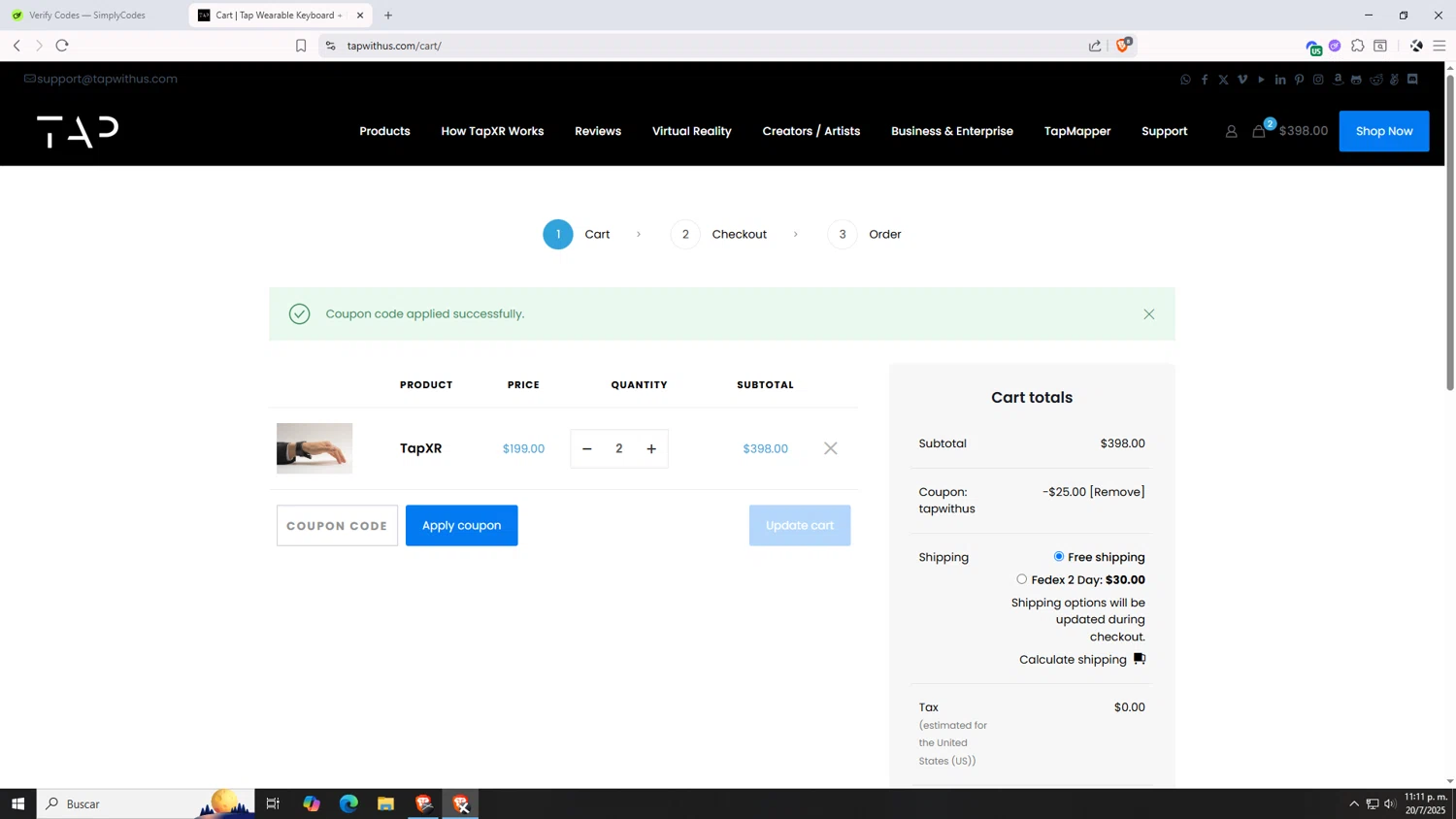Screen dimensions: 1456x819
Task: Reload the page
Action: point(62,46)
